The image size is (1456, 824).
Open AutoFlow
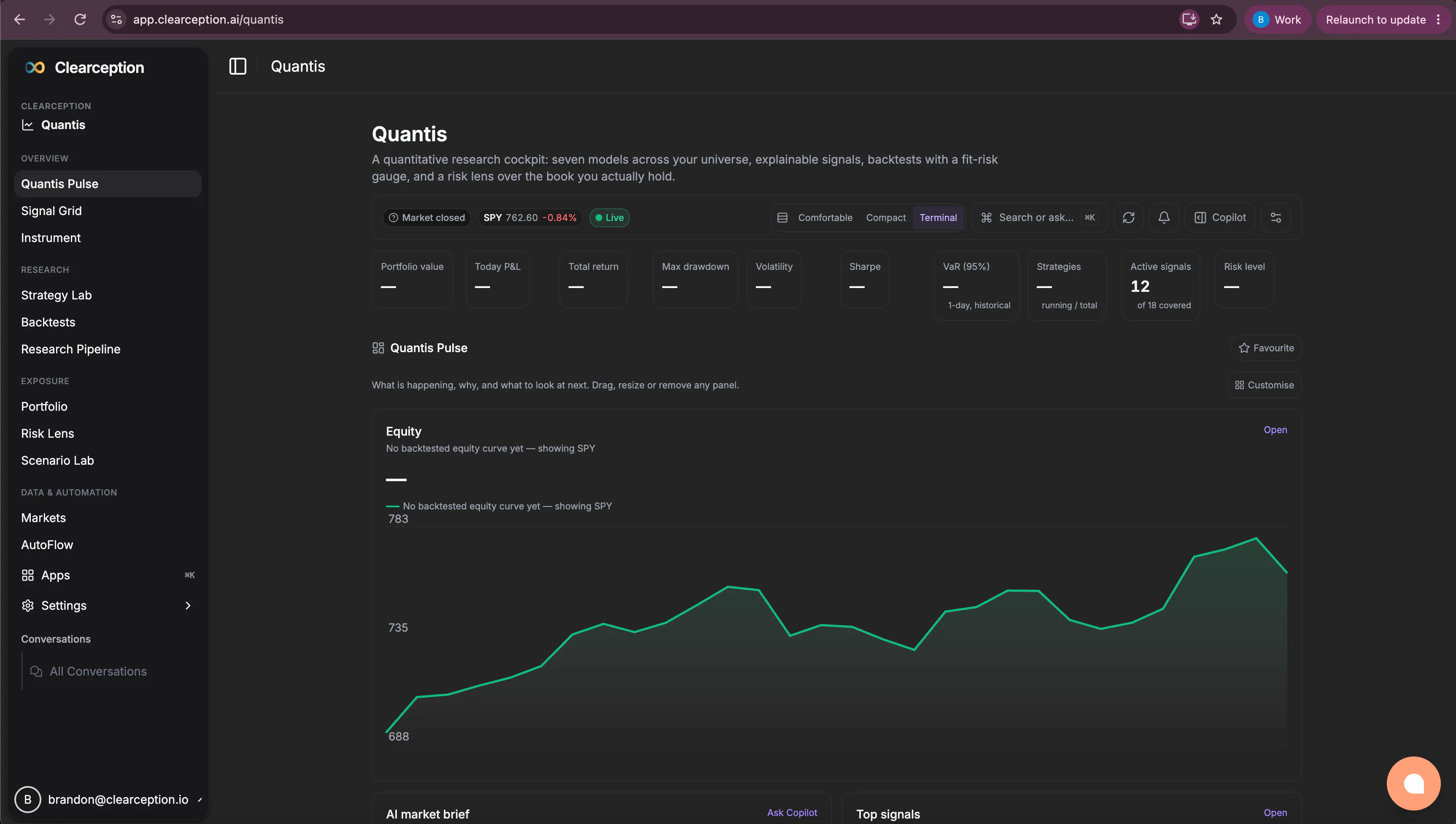tap(108, 545)
